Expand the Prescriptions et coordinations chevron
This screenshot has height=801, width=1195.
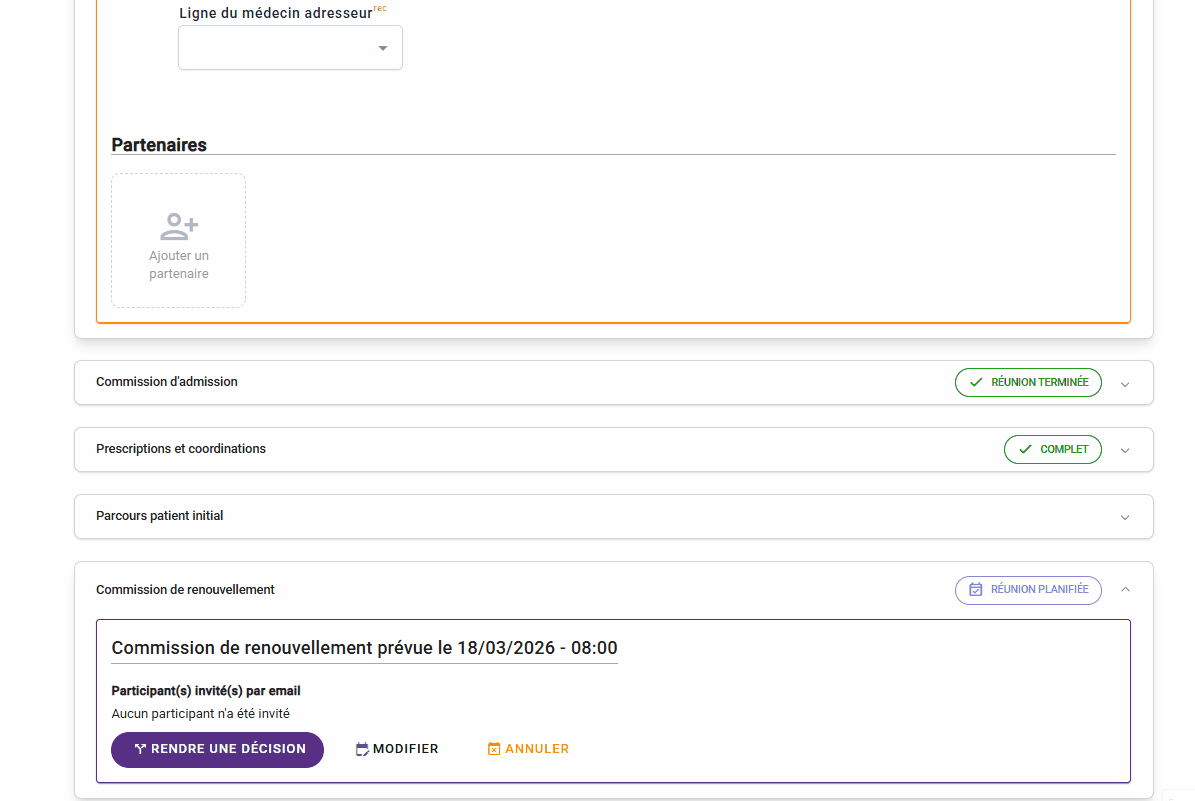point(1125,451)
